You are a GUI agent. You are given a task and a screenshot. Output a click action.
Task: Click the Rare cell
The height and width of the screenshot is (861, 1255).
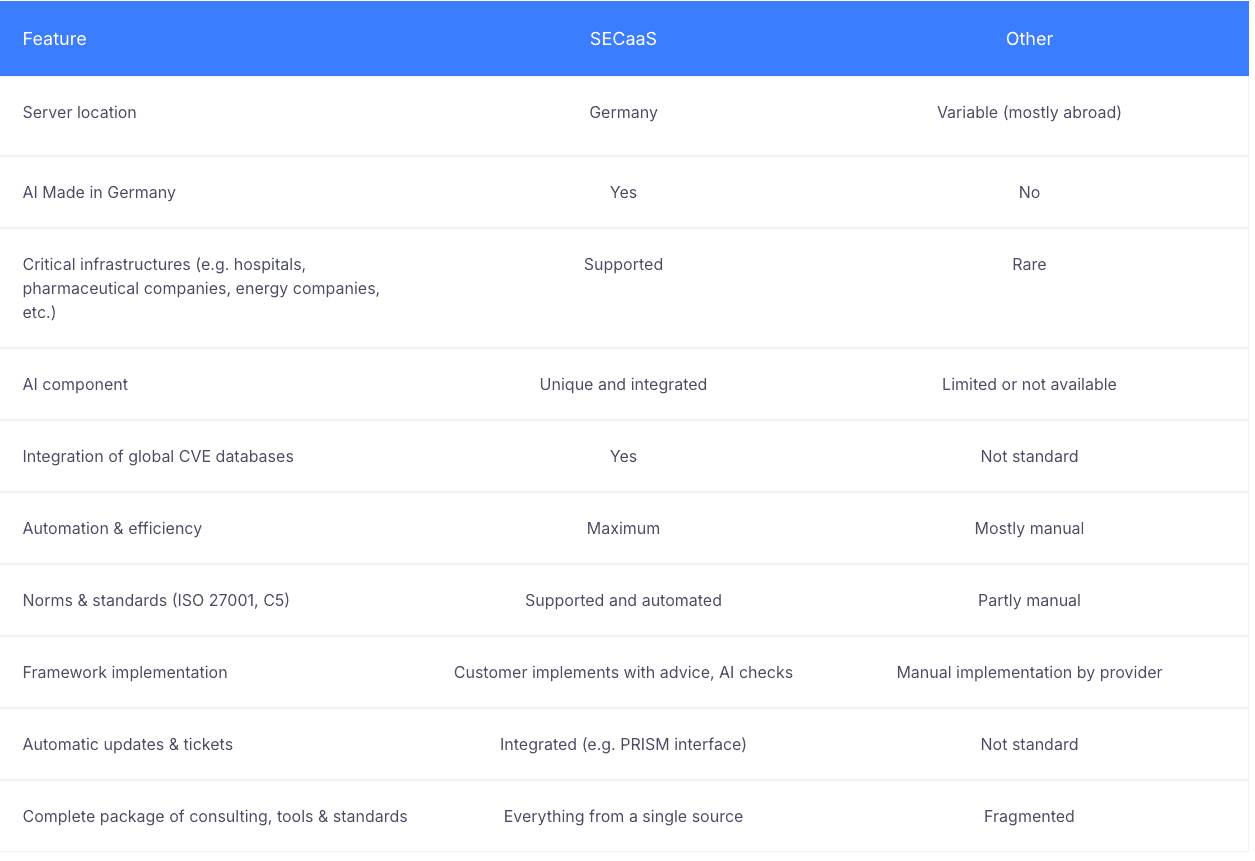1029,264
